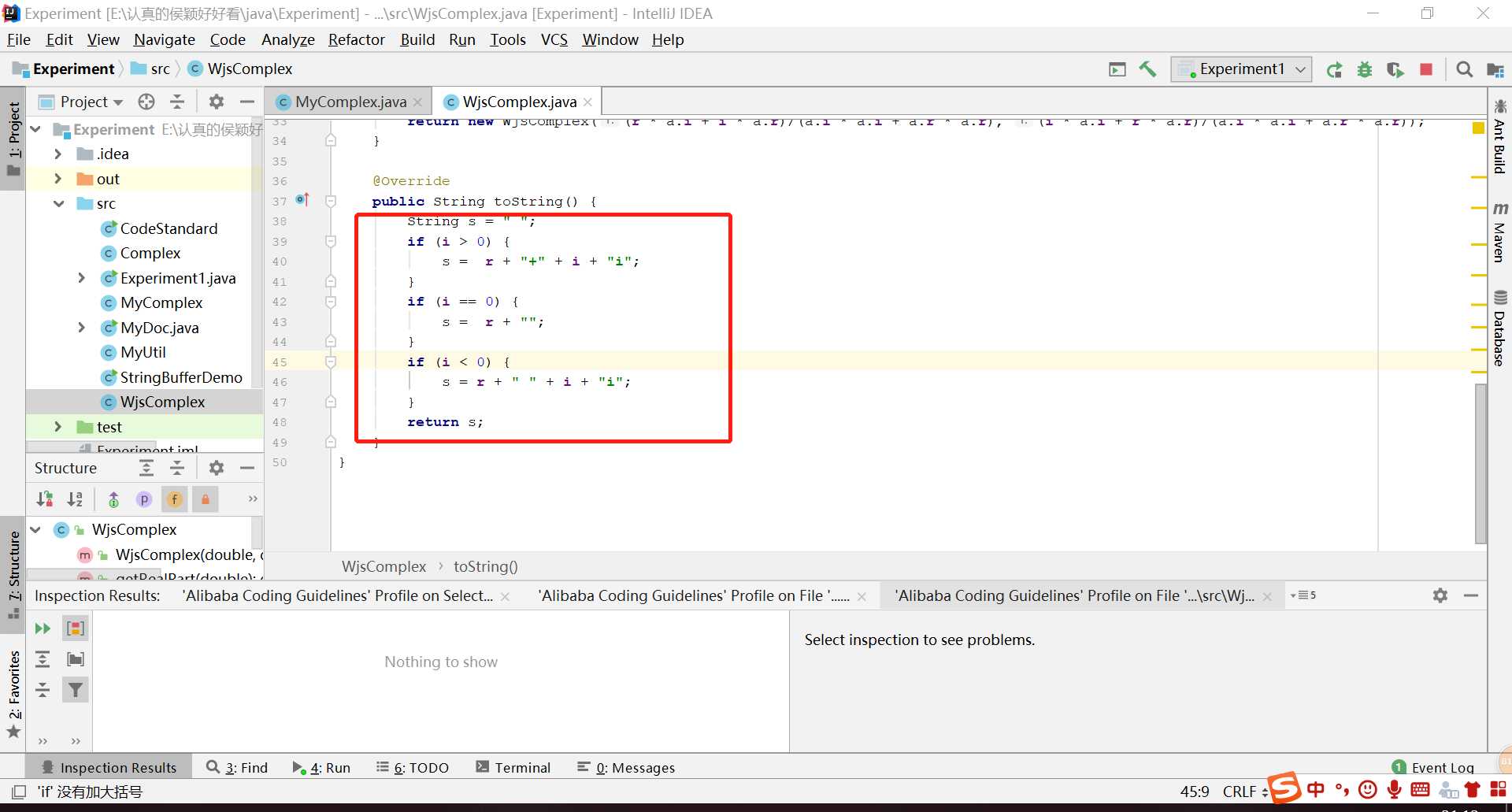Open the Event Log
This screenshot has height=812, width=1512.
tap(1432, 767)
